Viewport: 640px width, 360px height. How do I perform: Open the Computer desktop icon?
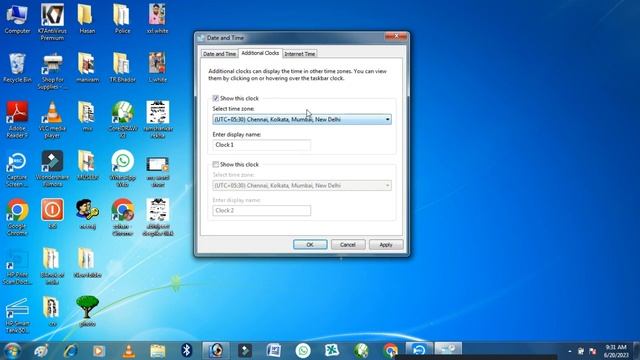pos(17,18)
